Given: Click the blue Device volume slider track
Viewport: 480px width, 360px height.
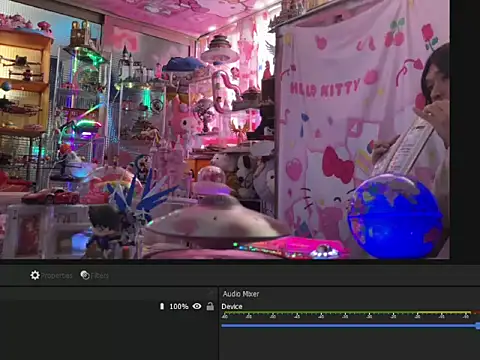Looking at the screenshot, I should click(x=349, y=325).
